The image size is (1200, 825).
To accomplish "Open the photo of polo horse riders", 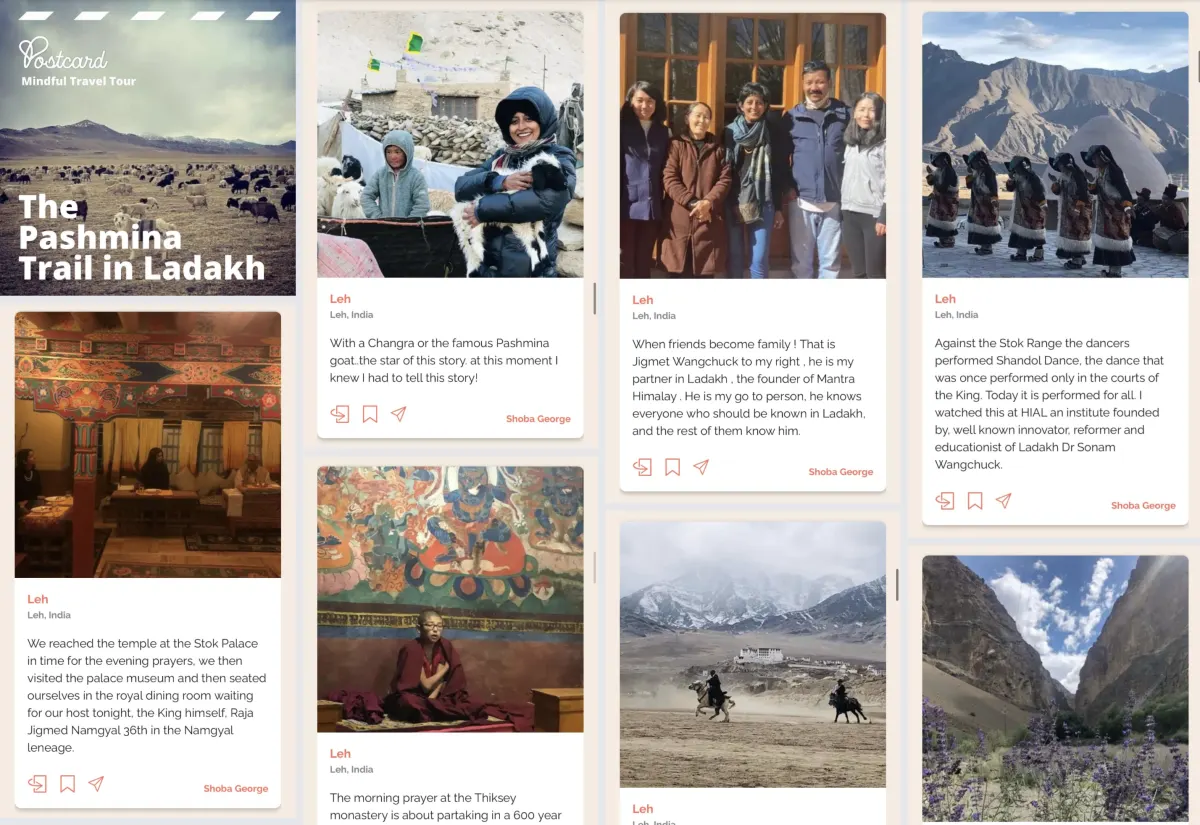I will point(753,654).
